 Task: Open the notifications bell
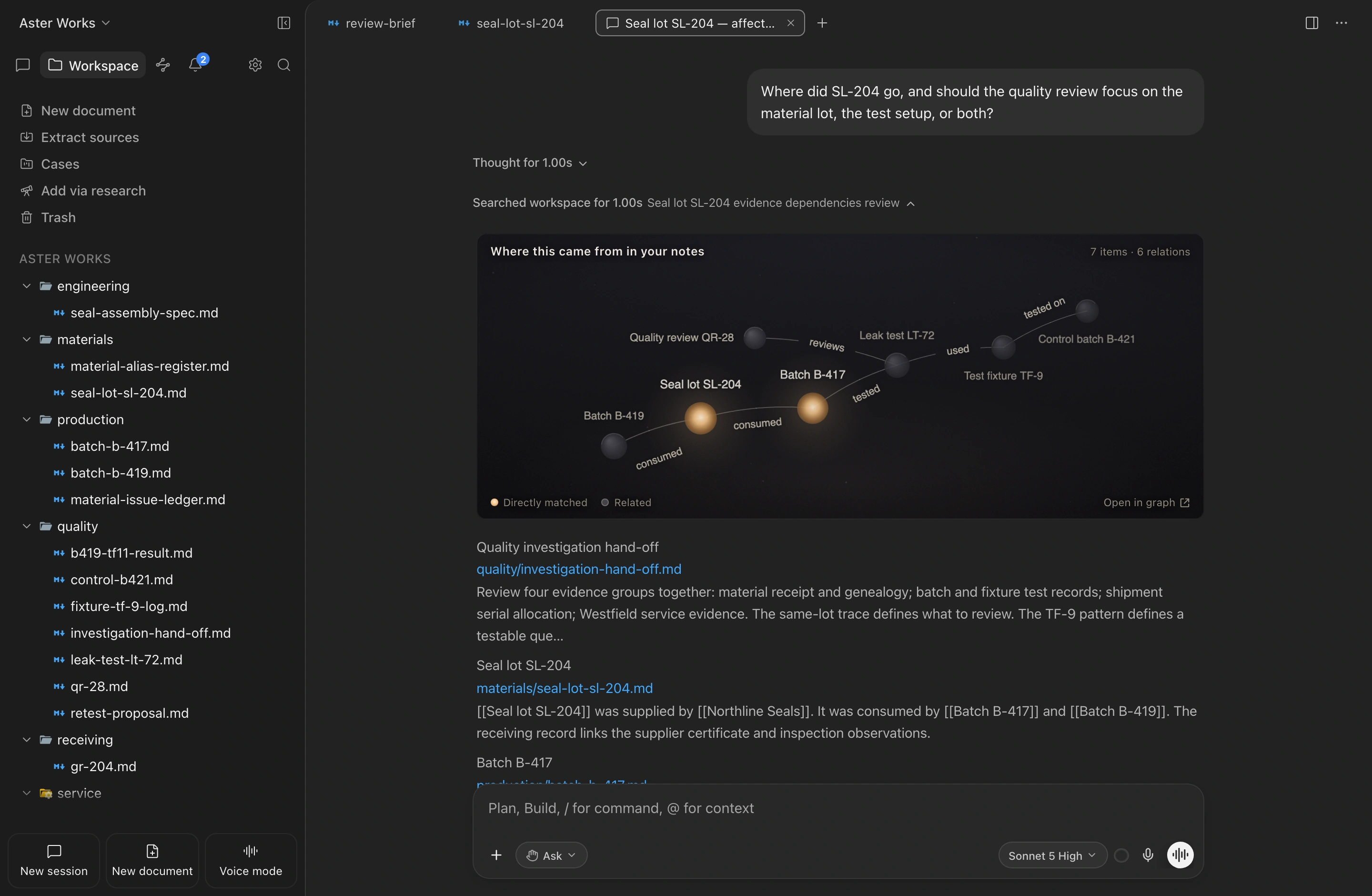[195, 64]
